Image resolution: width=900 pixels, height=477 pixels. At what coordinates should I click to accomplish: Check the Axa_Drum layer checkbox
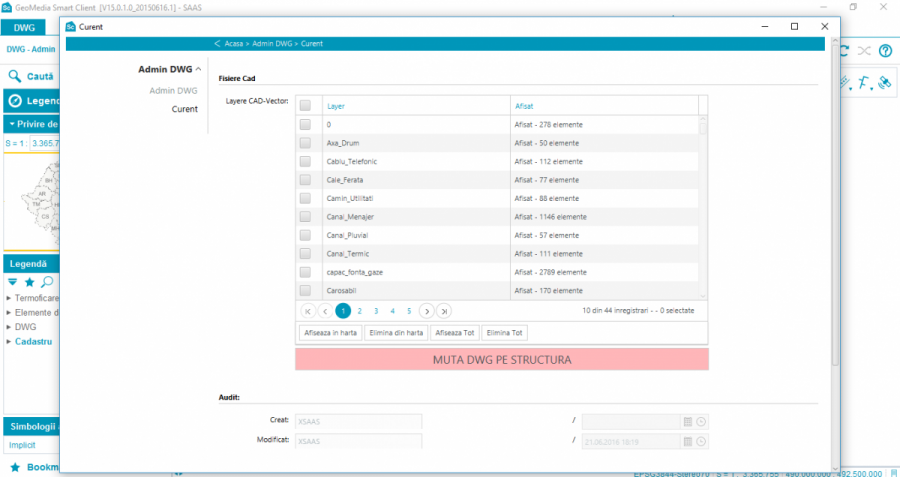click(305, 143)
